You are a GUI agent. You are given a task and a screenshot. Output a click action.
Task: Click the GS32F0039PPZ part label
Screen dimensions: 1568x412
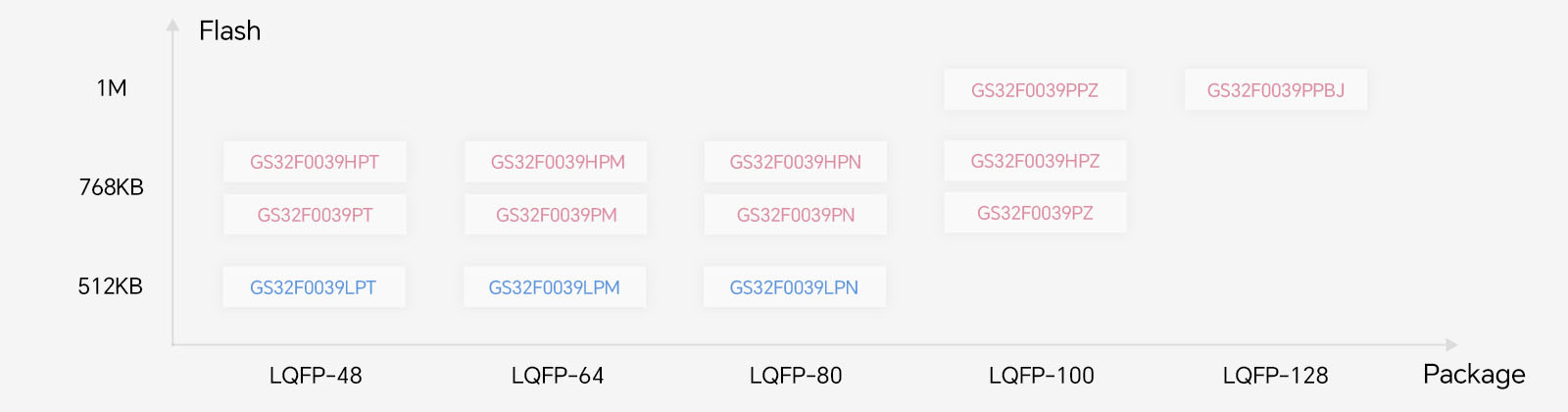point(1035,90)
